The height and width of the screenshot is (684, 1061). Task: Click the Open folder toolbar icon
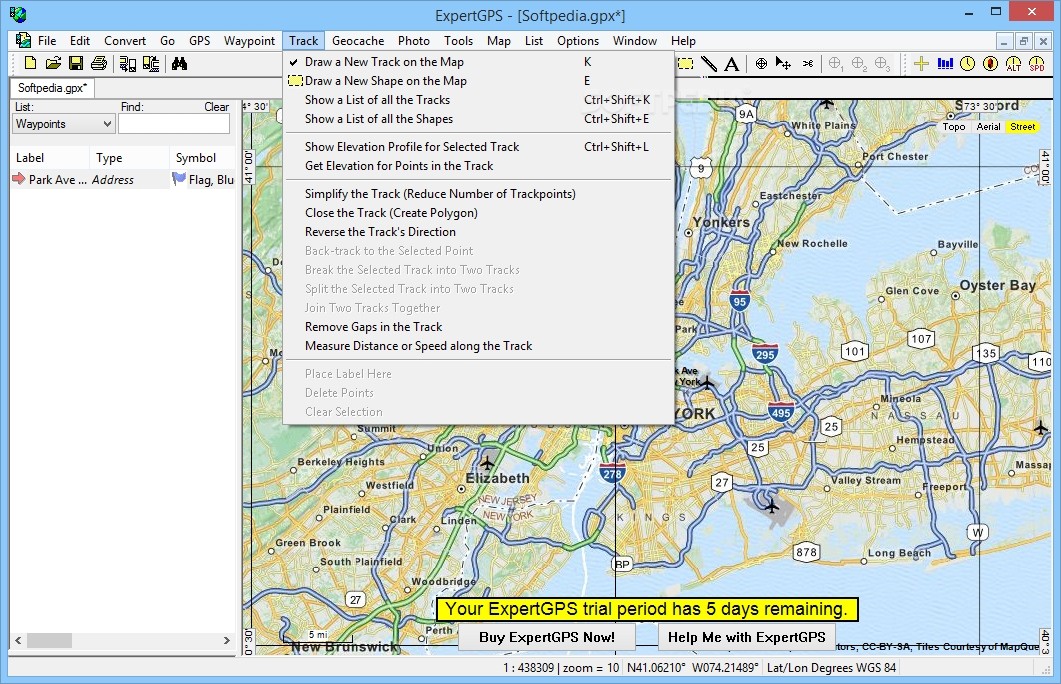[x=53, y=64]
